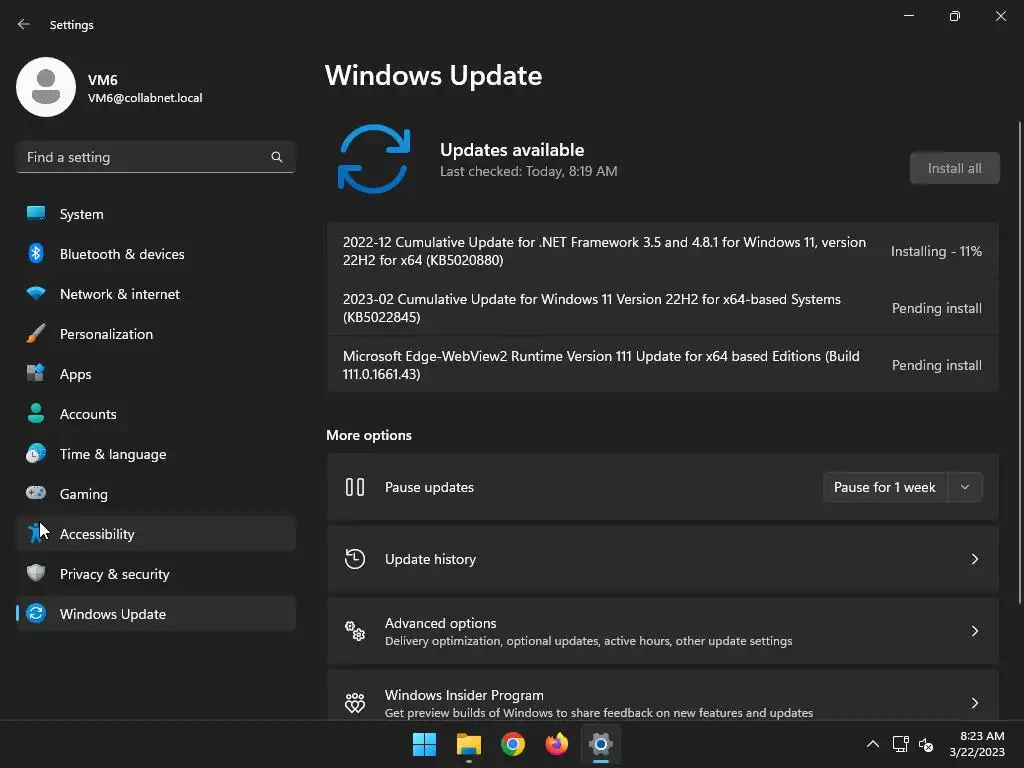Click the Install all button
The image size is (1024, 768).
pyautogui.click(x=955, y=168)
